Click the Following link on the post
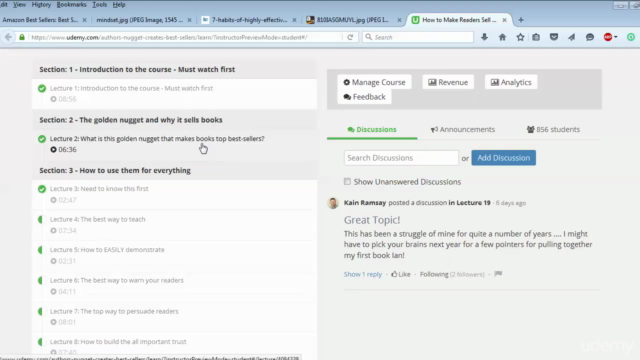Image resolution: width=640 pixels, height=360 pixels. coord(434,274)
